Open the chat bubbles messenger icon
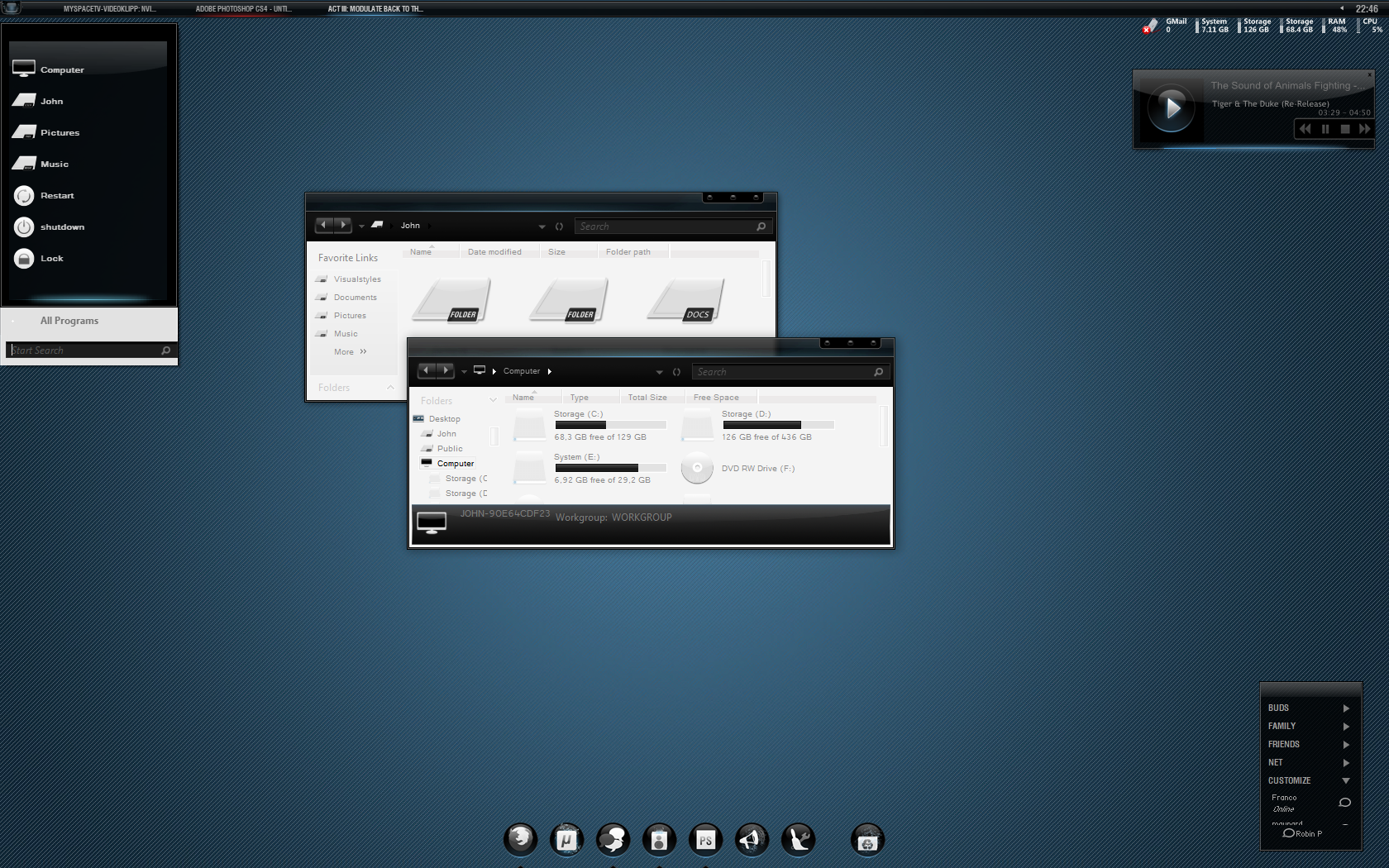Viewport: 1389px width, 868px height. 613,840
